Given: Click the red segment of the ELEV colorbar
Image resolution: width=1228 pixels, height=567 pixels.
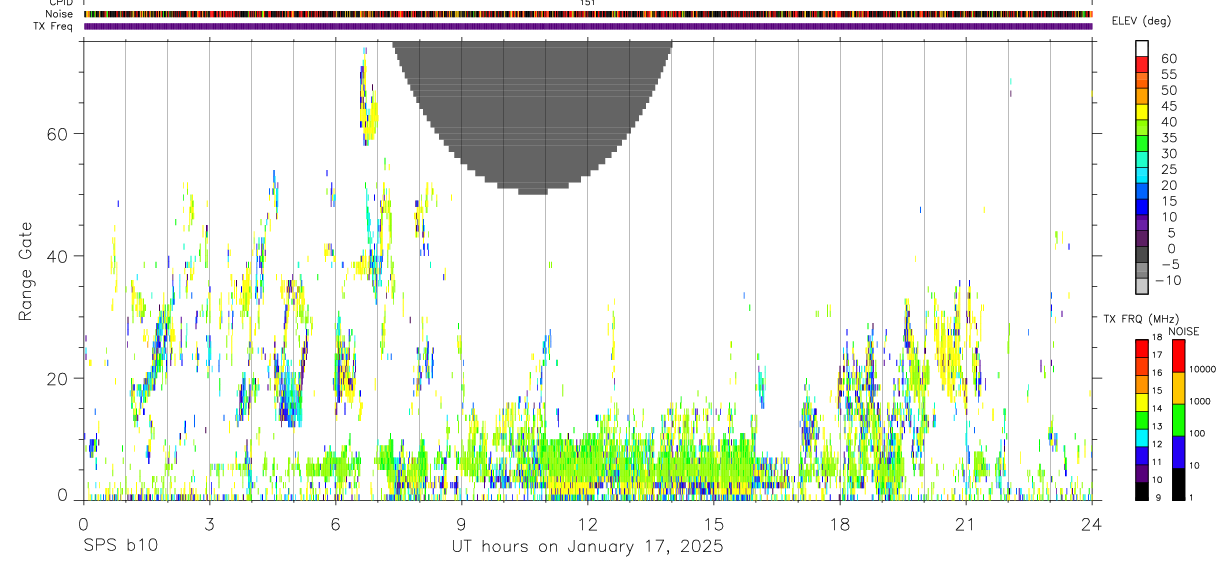Looking at the screenshot, I should click(1142, 65).
